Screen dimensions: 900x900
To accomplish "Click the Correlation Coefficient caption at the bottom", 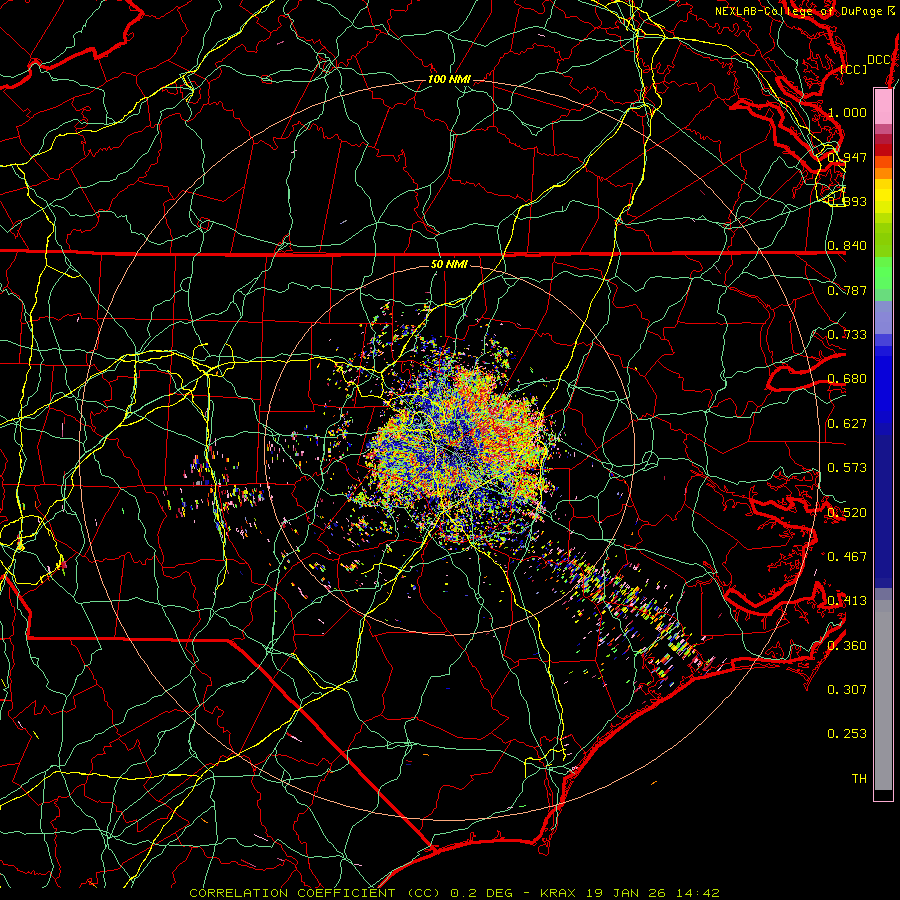I will click(x=455, y=893).
